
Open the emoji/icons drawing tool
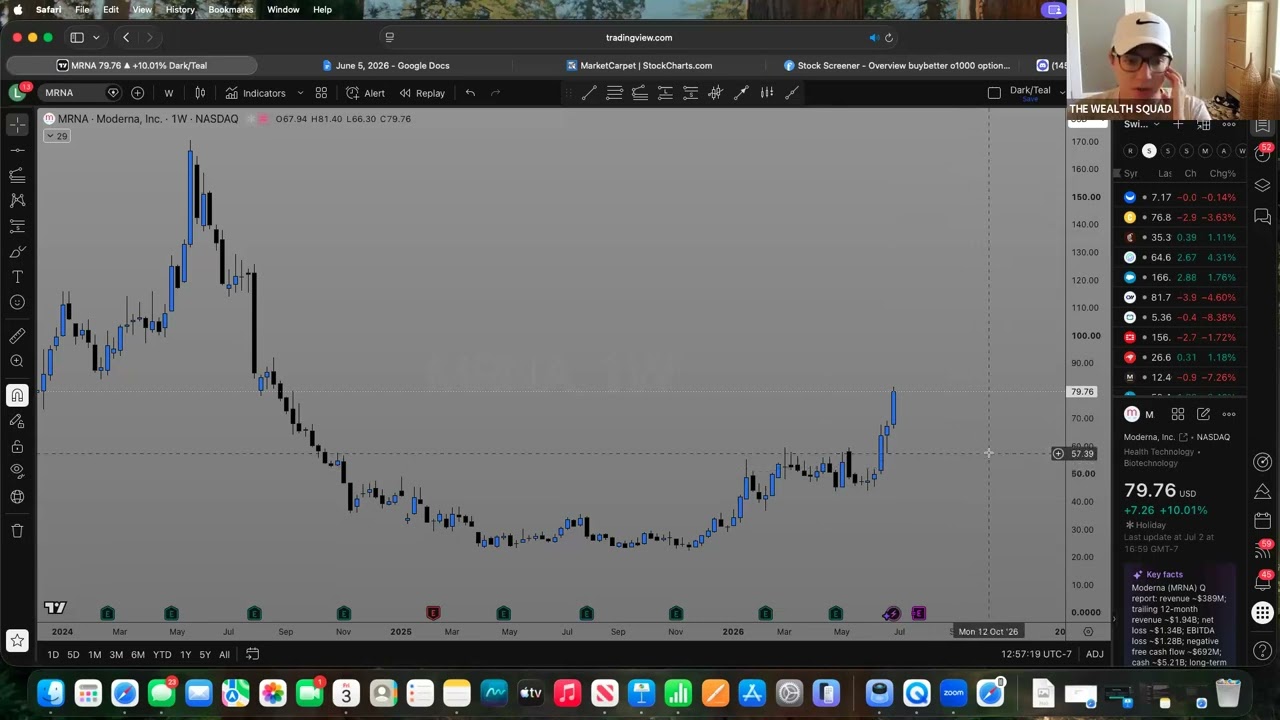[17, 303]
